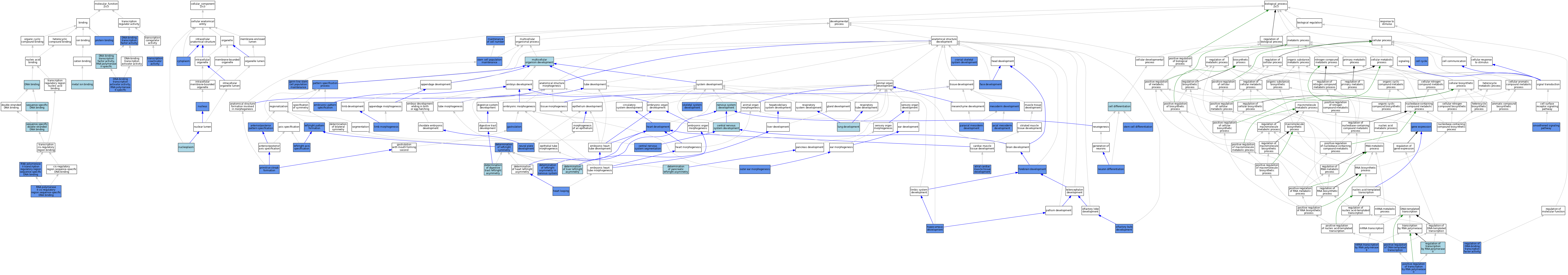Click 'primitive streak formation' node
Screen dimensions: 1568x275
(x=269, y=169)
